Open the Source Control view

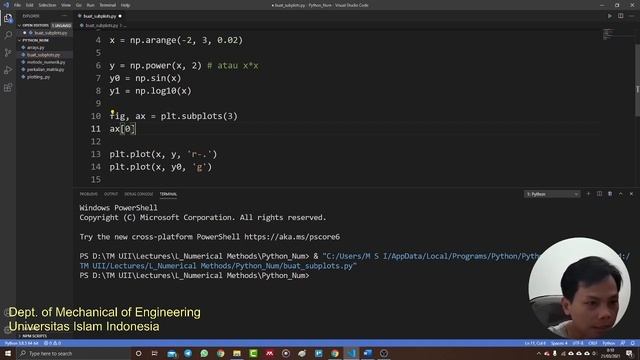(x=8, y=53)
